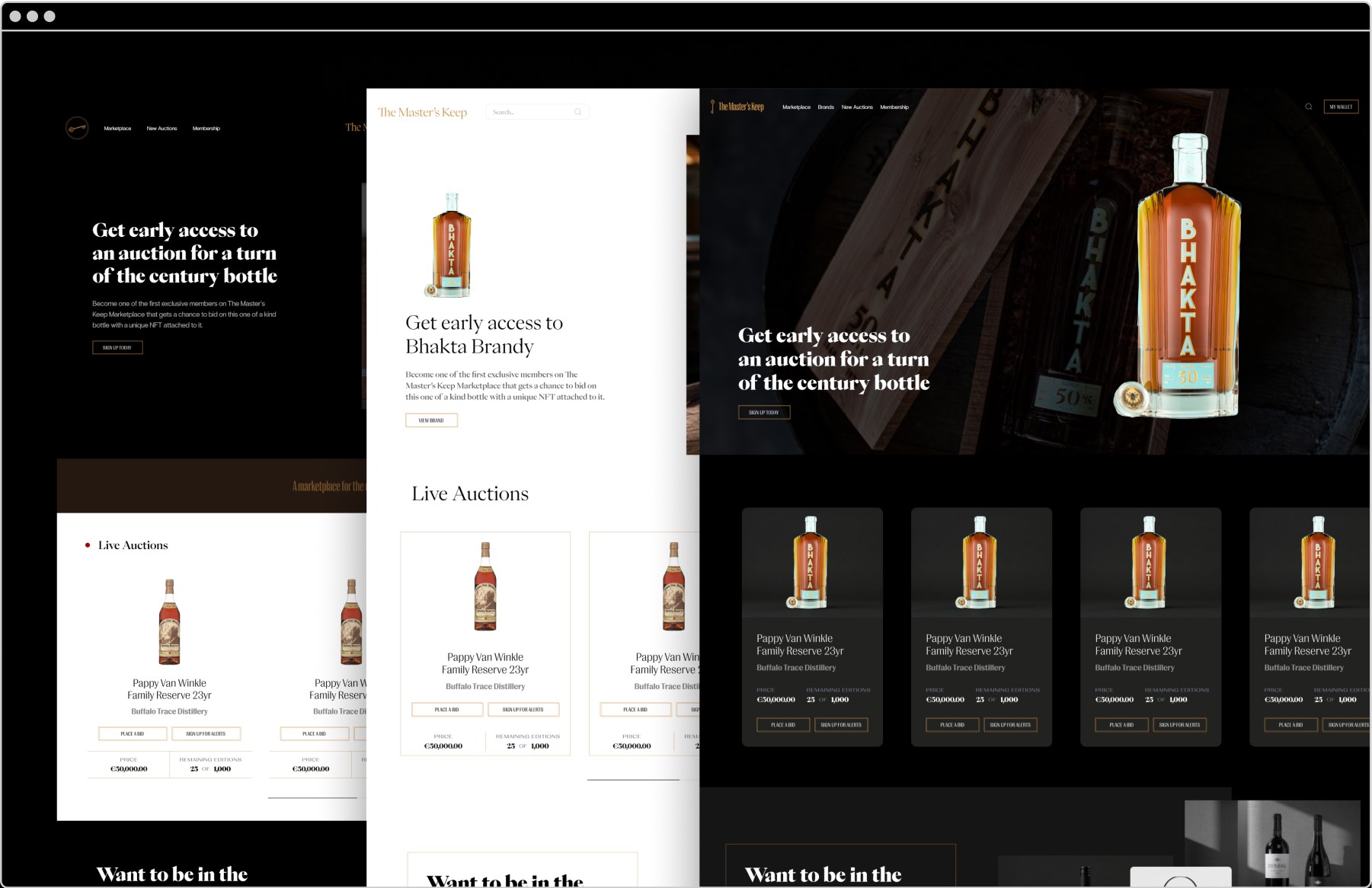Click SIGN UP FOR ALERTS on left design's first card

(206, 733)
